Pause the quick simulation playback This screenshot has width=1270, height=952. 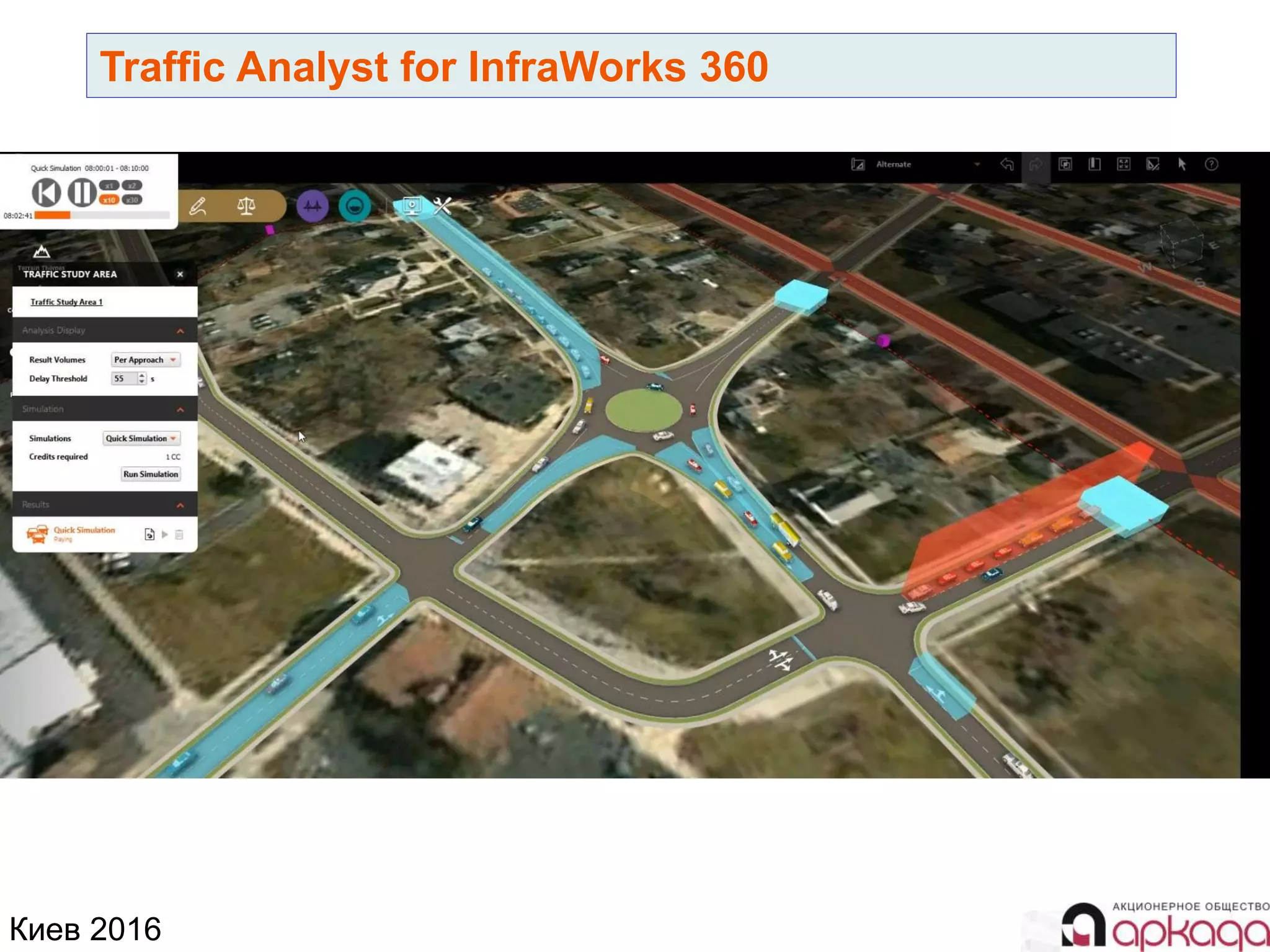click(x=81, y=192)
